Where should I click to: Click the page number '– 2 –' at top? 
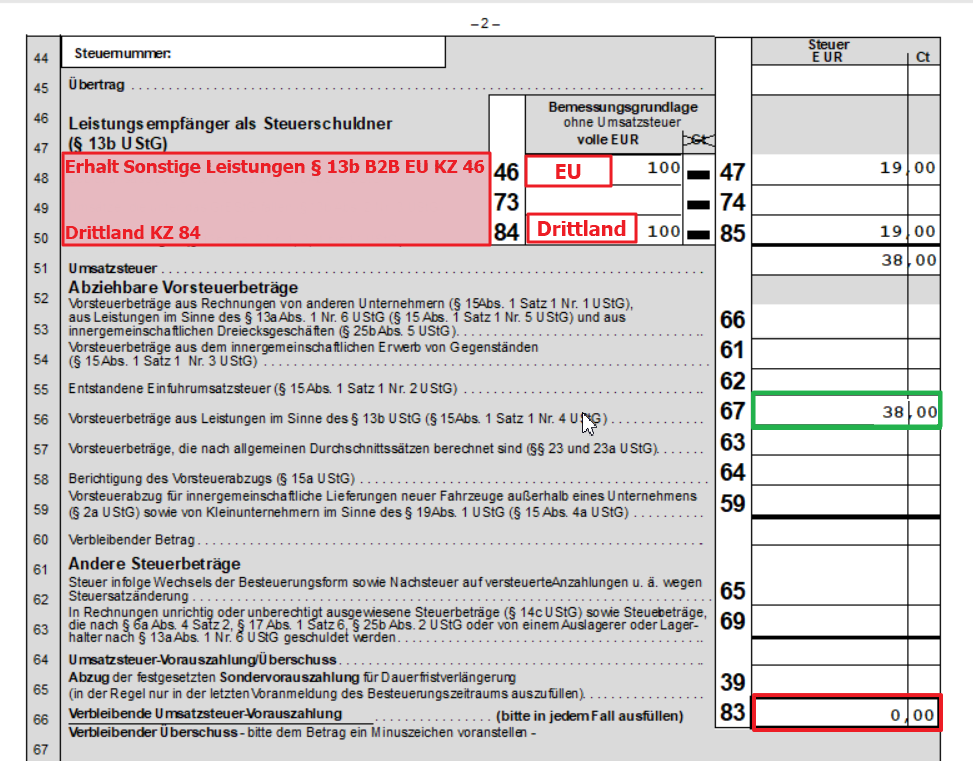(x=485, y=24)
